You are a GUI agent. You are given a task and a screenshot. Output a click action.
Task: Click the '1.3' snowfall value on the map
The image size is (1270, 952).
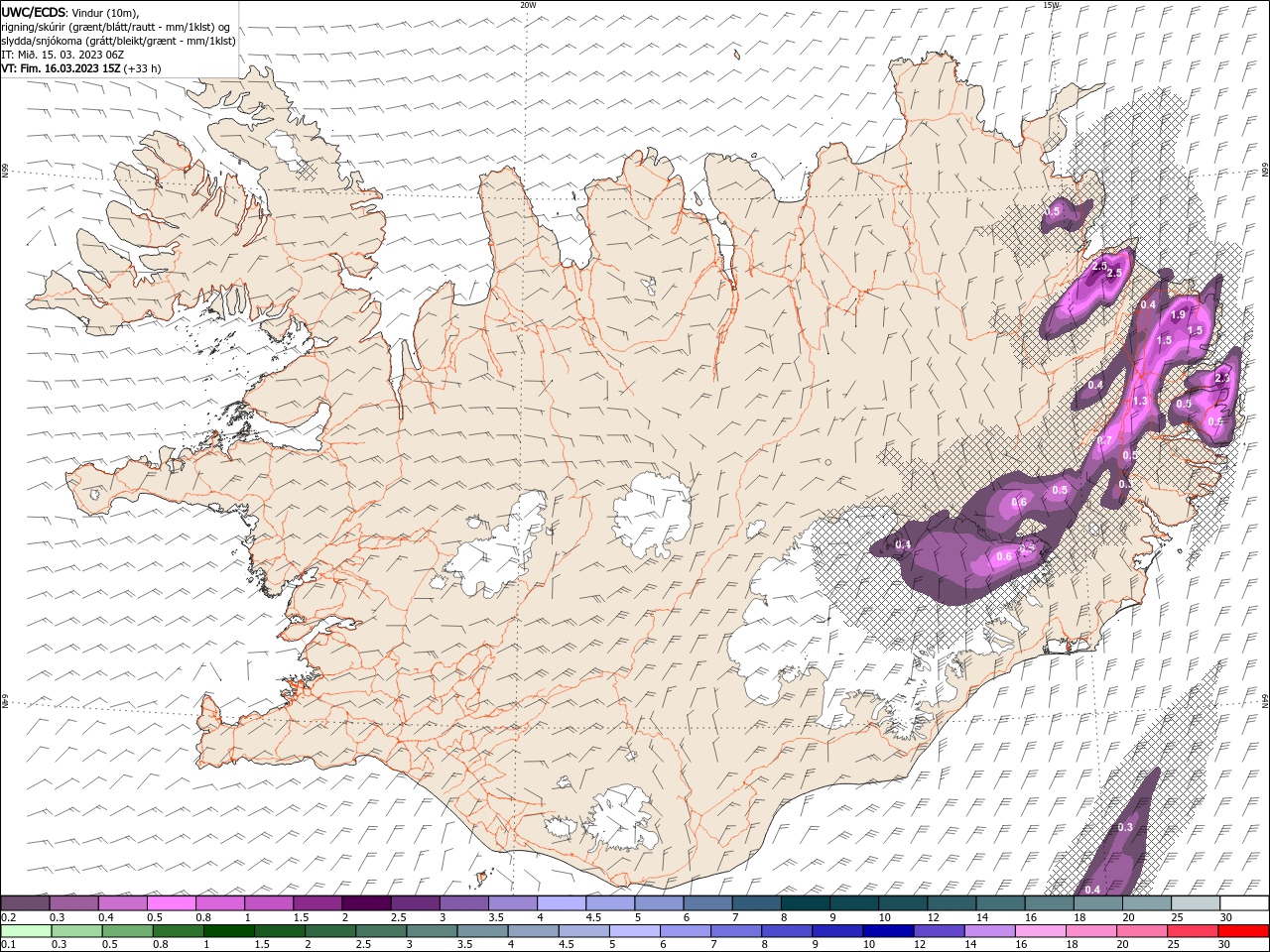tap(1140, 401)
